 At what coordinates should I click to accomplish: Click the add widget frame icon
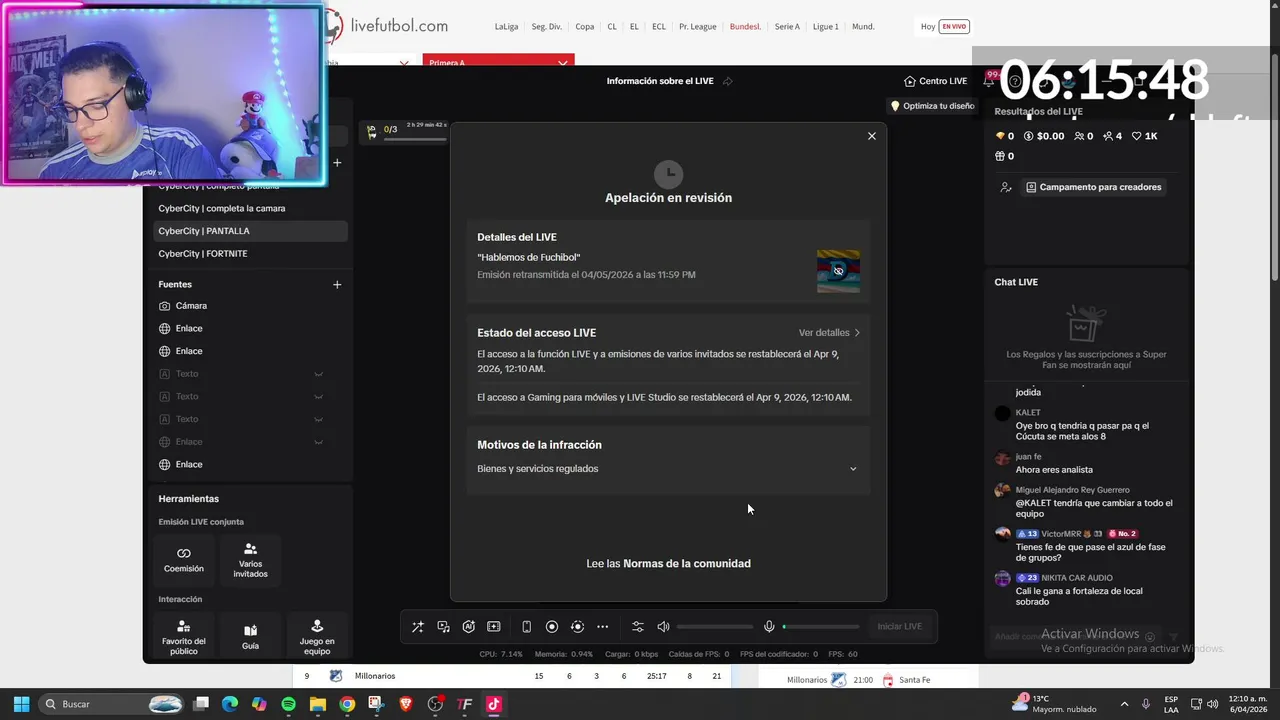[x=494, y=627]
